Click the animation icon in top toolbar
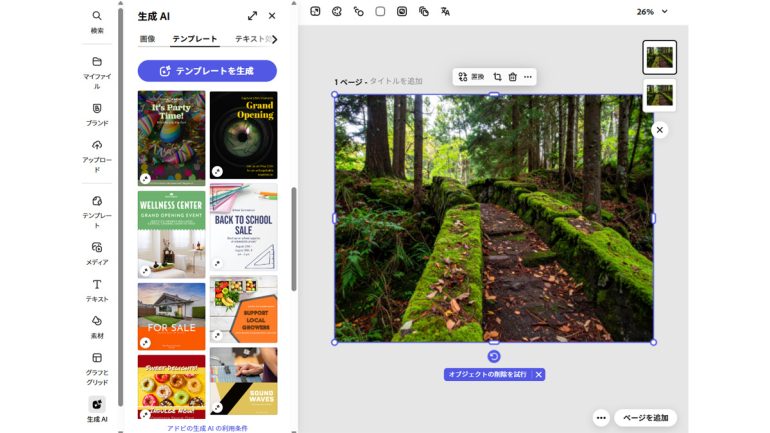This screenshot has width=770, height=433. (358, 11)
